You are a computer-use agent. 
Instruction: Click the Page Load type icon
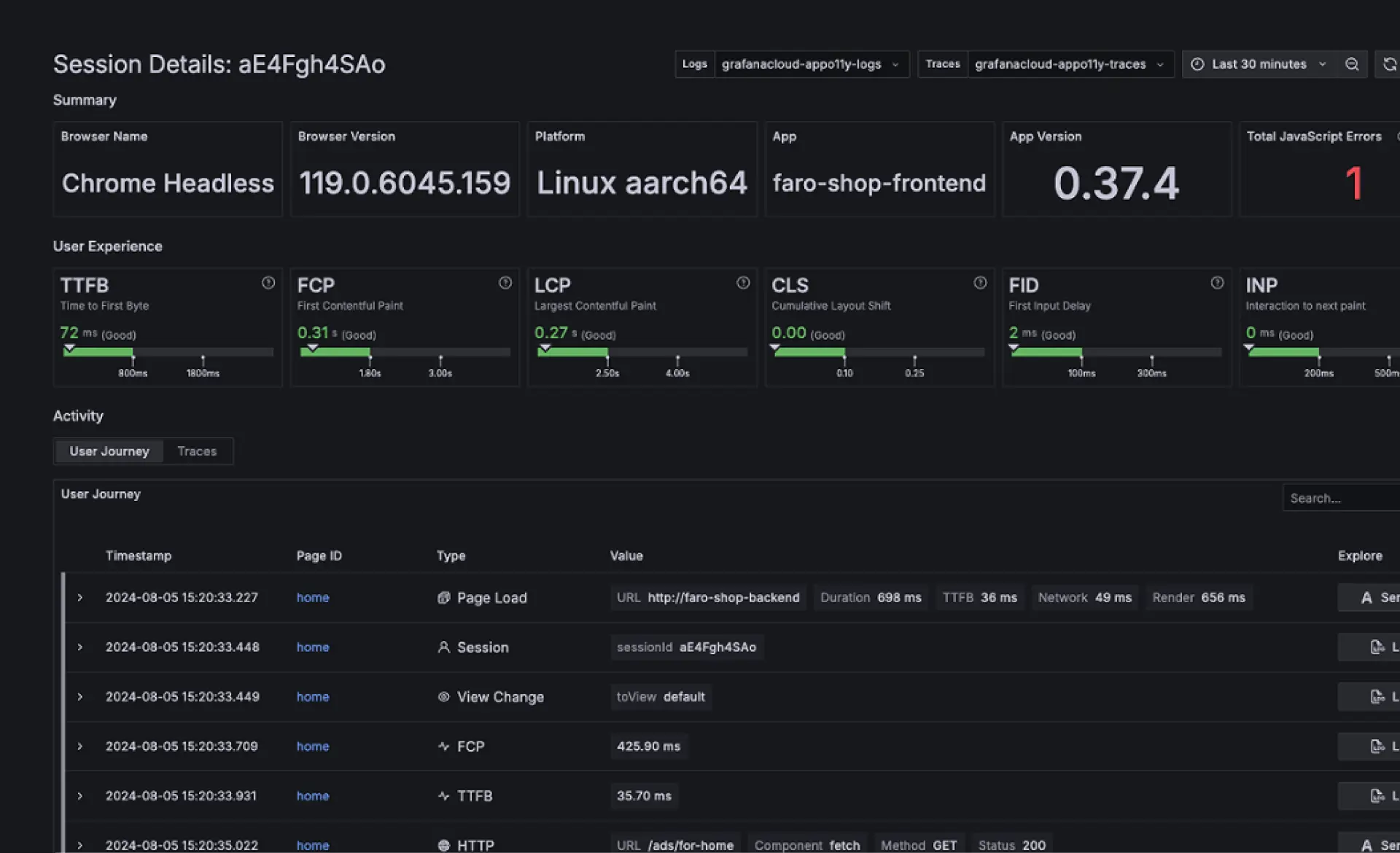(x=443, y=598)
